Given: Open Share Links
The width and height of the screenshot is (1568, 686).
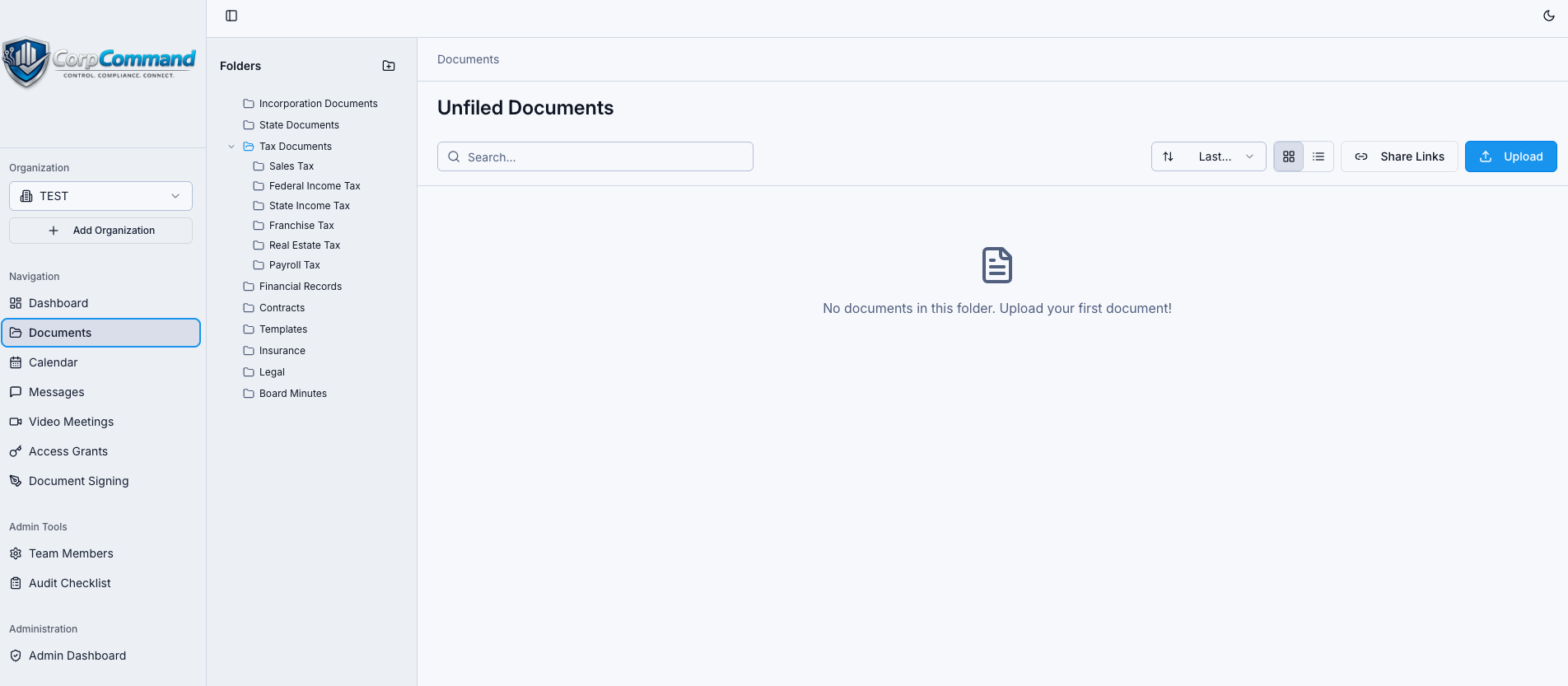Looking at the screenshot, I should pos(1399,156).
